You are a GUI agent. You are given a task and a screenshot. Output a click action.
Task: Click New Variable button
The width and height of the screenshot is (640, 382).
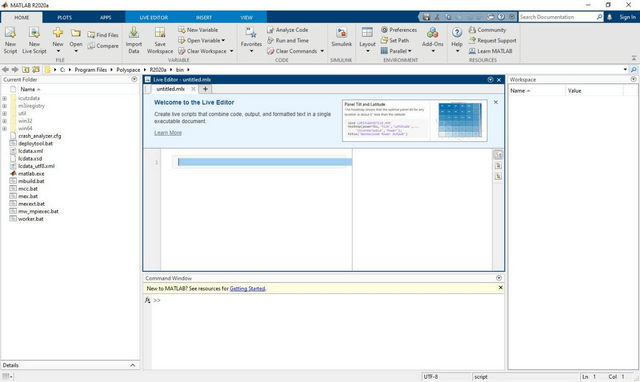198,30
